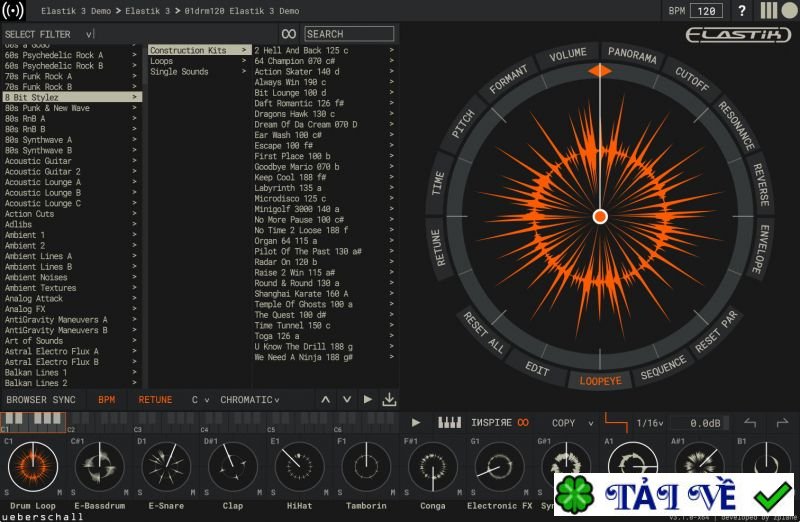Click the mini keyboard icon beside INSPIRE
Screen dimensions: 800x522
click(449, 422)
